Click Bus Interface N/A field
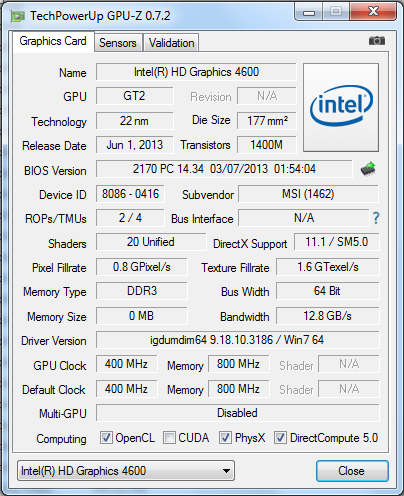404x496 pixels. pyautogui.click(x=304, y=218)
